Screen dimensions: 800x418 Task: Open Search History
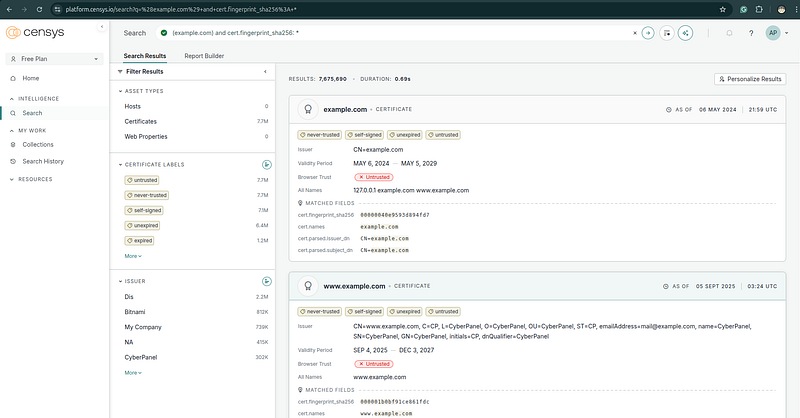[x=43, y=161]
